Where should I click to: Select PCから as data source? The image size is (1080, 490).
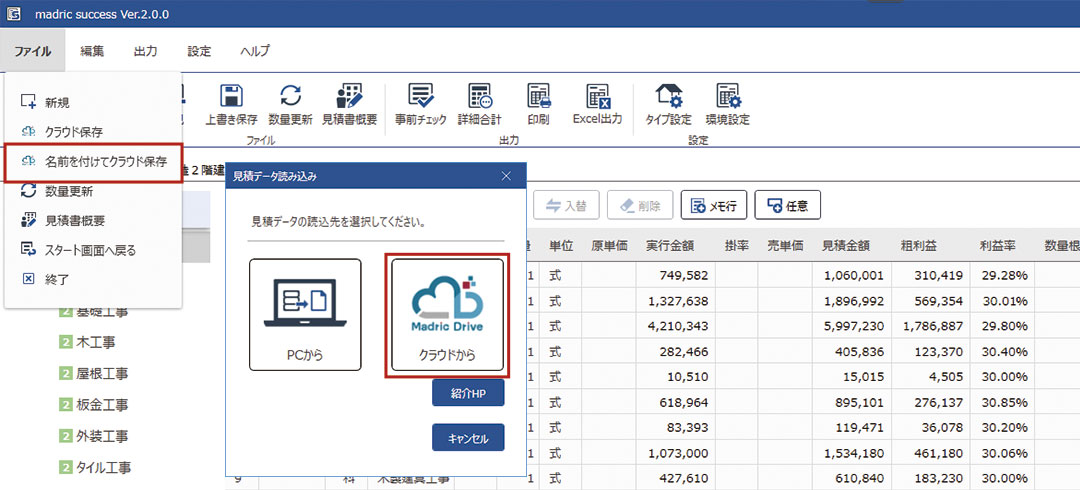305,315
